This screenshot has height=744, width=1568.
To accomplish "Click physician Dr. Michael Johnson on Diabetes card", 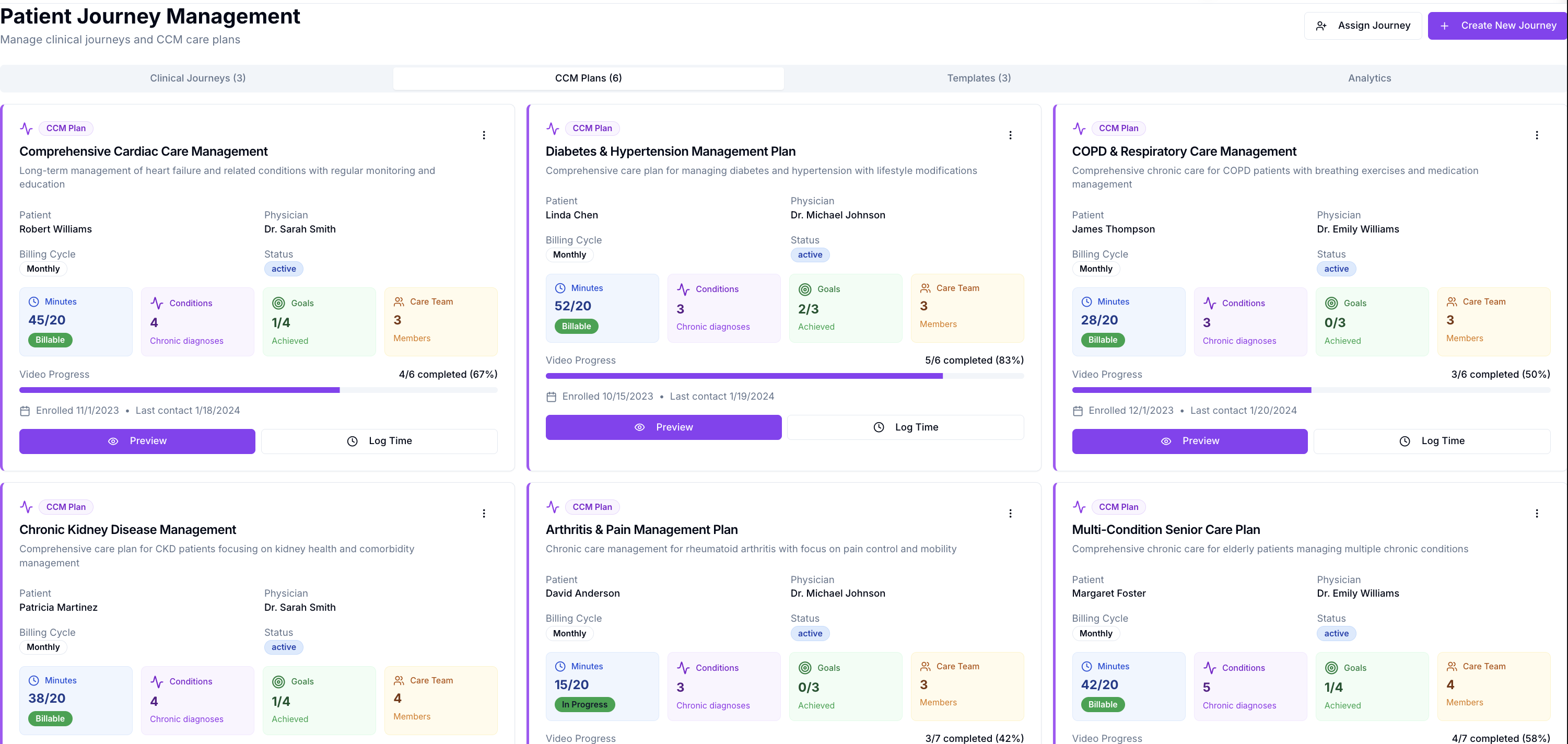I will point(838,216).
